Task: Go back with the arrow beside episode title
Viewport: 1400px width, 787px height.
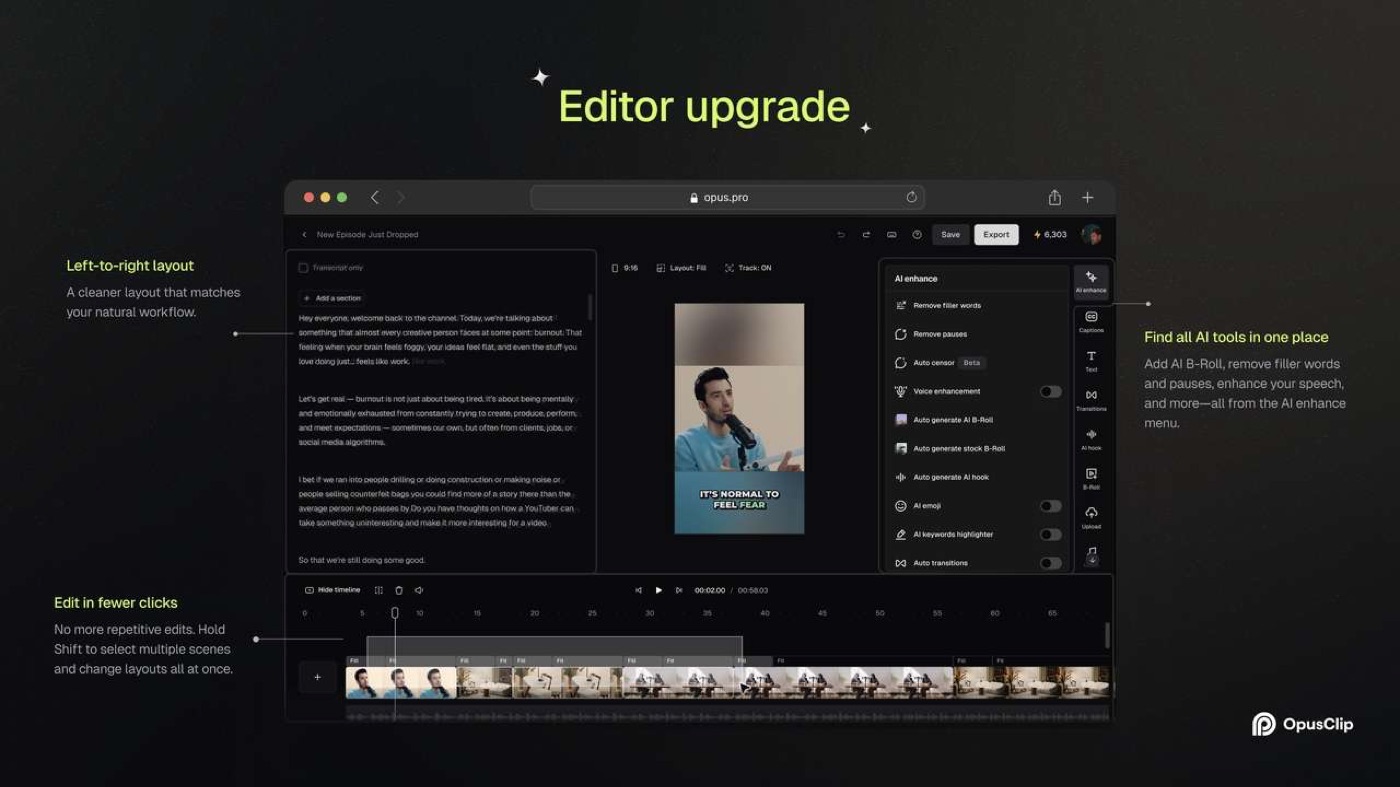Action: [x=304, y=235]
